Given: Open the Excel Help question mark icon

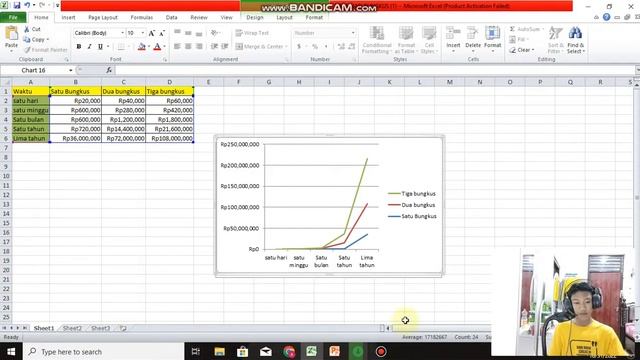Looking at the screenshot, I should tap(606, 17).
